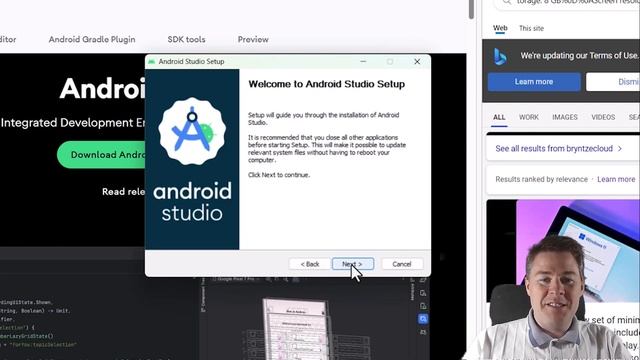Open Learn more about ranked results

[616, 179]
